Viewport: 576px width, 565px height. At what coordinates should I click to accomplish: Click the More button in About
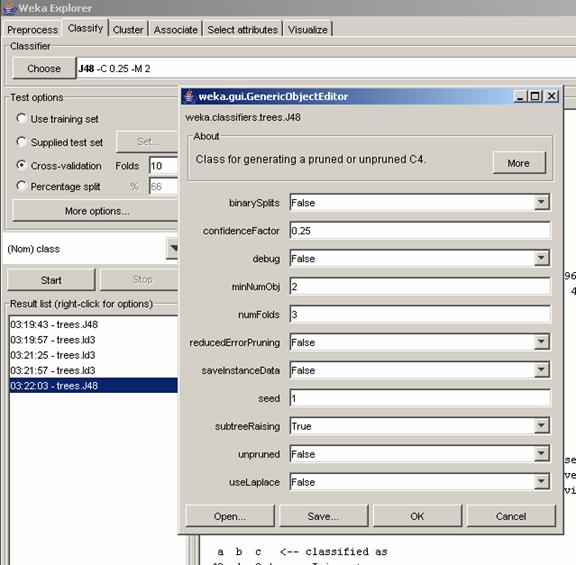519,163
